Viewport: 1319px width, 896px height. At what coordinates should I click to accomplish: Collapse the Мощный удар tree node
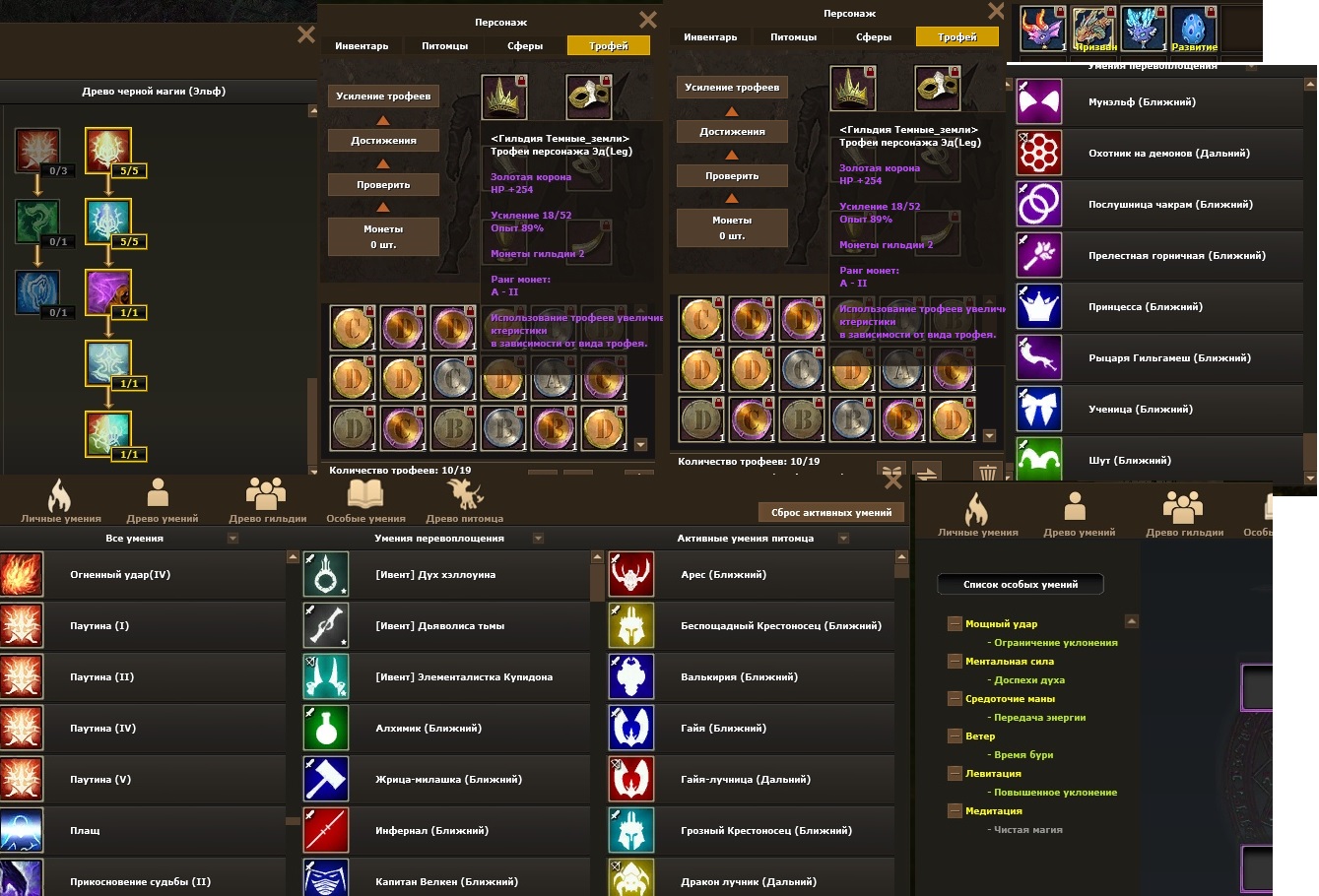click(x=955, y=624)
